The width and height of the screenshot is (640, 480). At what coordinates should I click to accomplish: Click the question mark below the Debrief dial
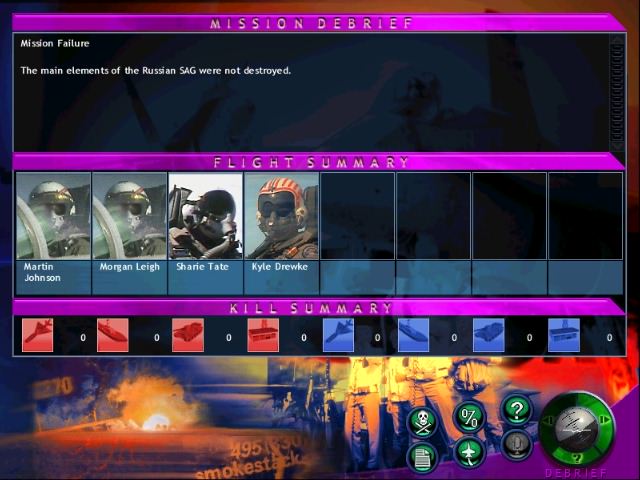click(575, 457)
